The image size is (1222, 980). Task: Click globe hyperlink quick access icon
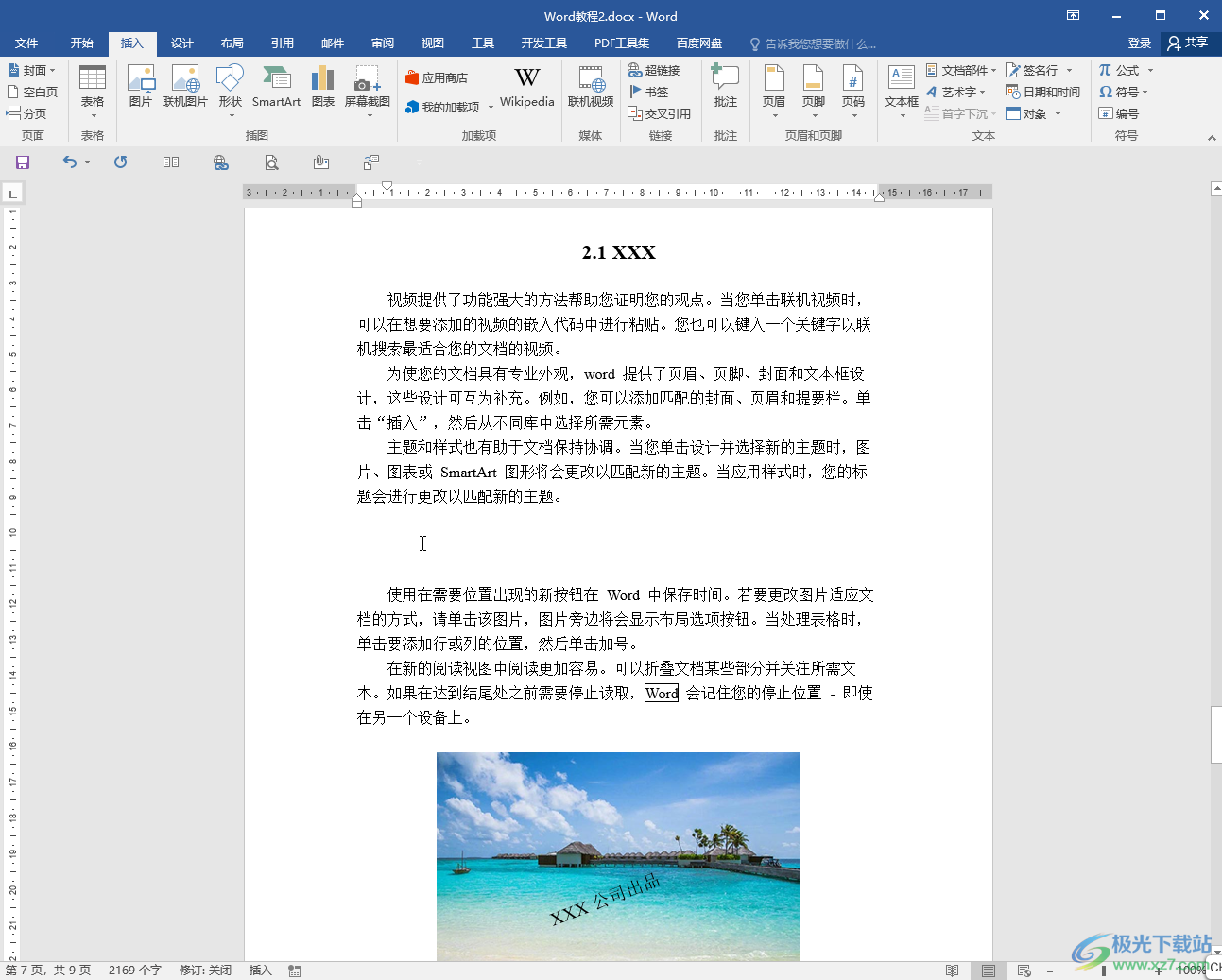coord(221,163)
